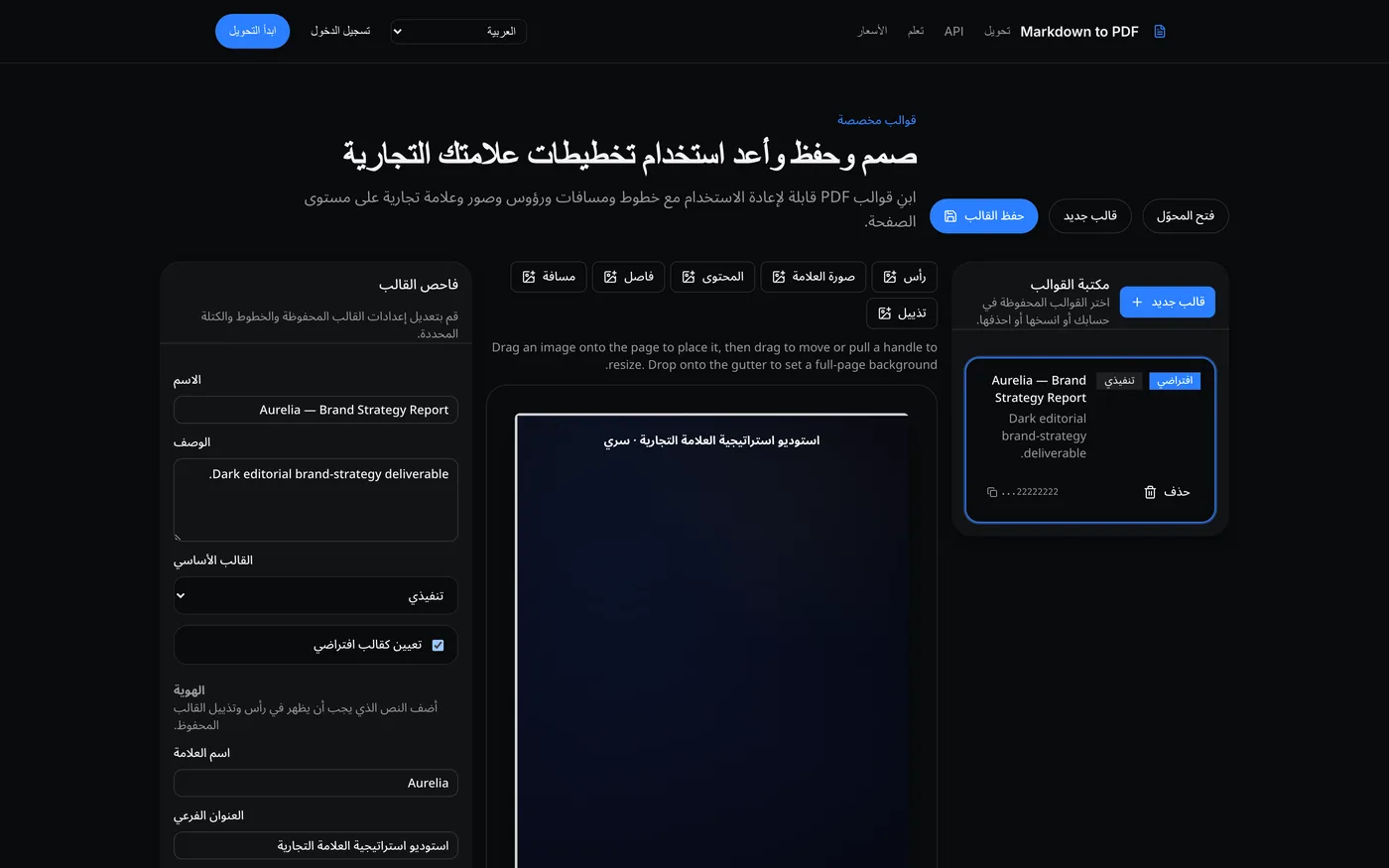
Task: Click the page preview header text استوديو استراتيجية
Action: coord(711,440)
